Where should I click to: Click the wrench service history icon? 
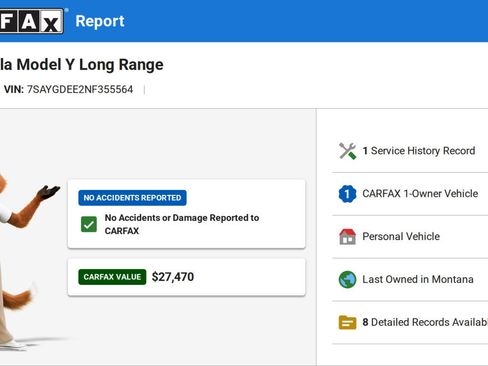tap(347, 151)
